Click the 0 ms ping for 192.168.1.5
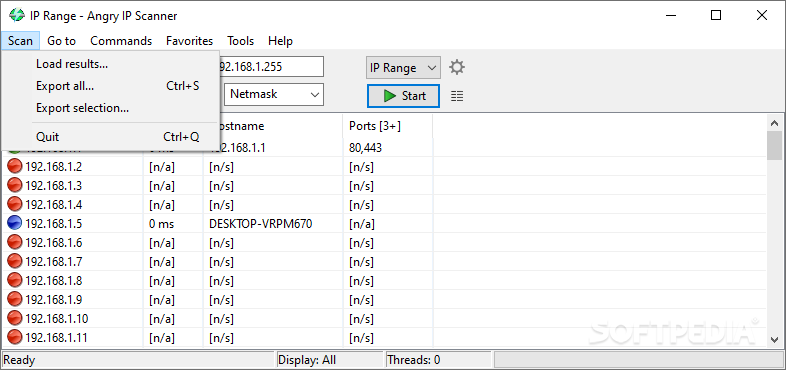The width and height of the screenshot is (786, 370). pyautogui.click(x=161, y=224)
